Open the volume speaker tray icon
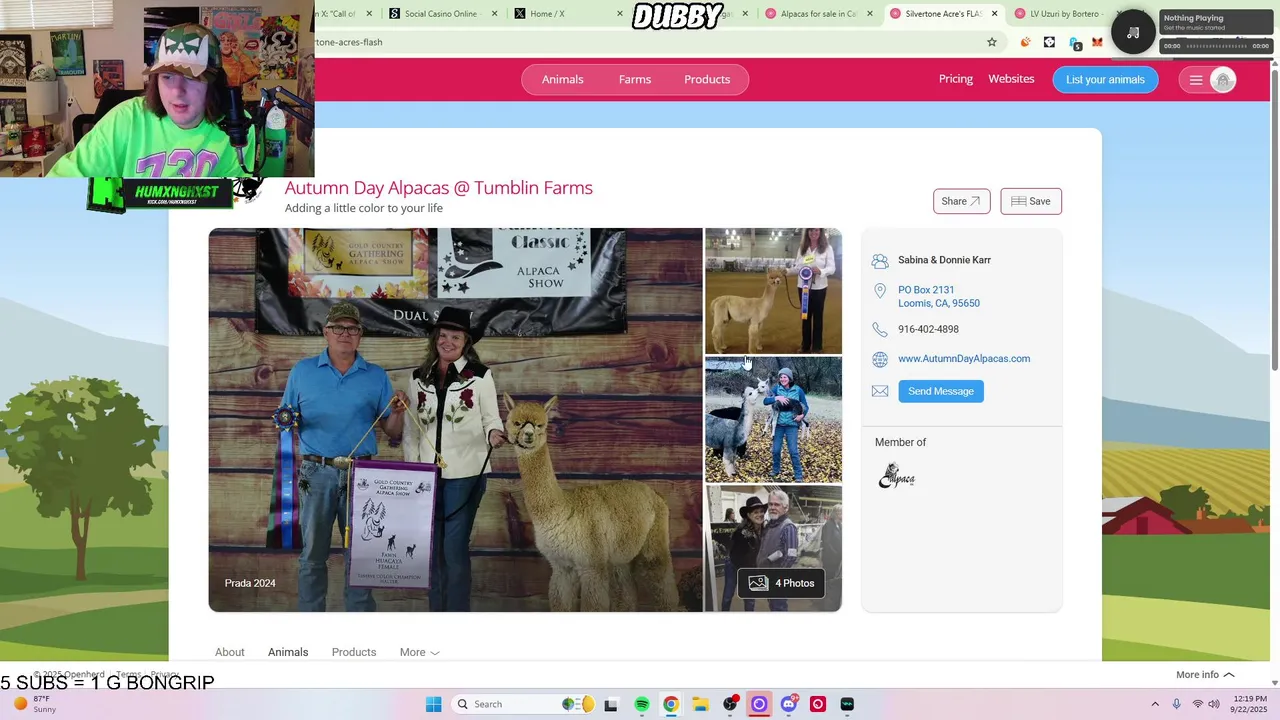Image resolution: width=1280 pixels, height=720 pixels. click(1214, 704)
